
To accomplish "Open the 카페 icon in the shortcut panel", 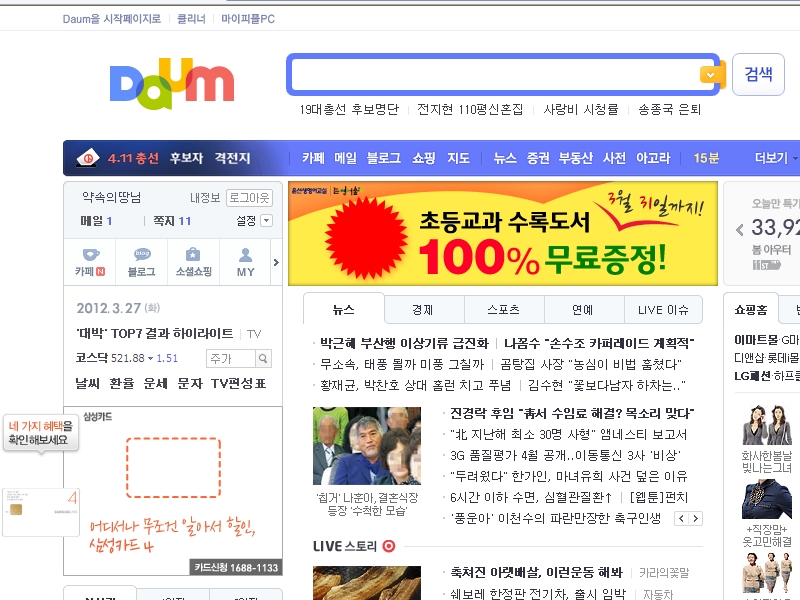I will click(x=90, y=262).
